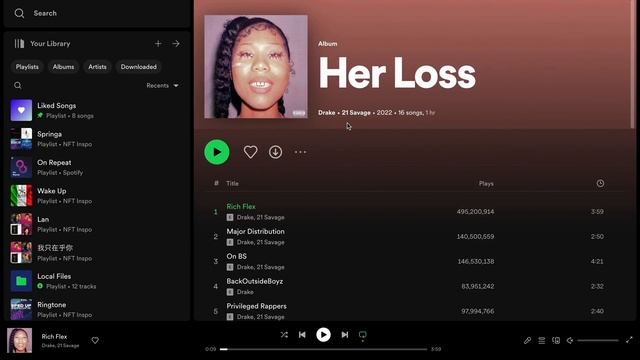Save album with heart icon
The image size is (640, 360).
tap(250, 152)
